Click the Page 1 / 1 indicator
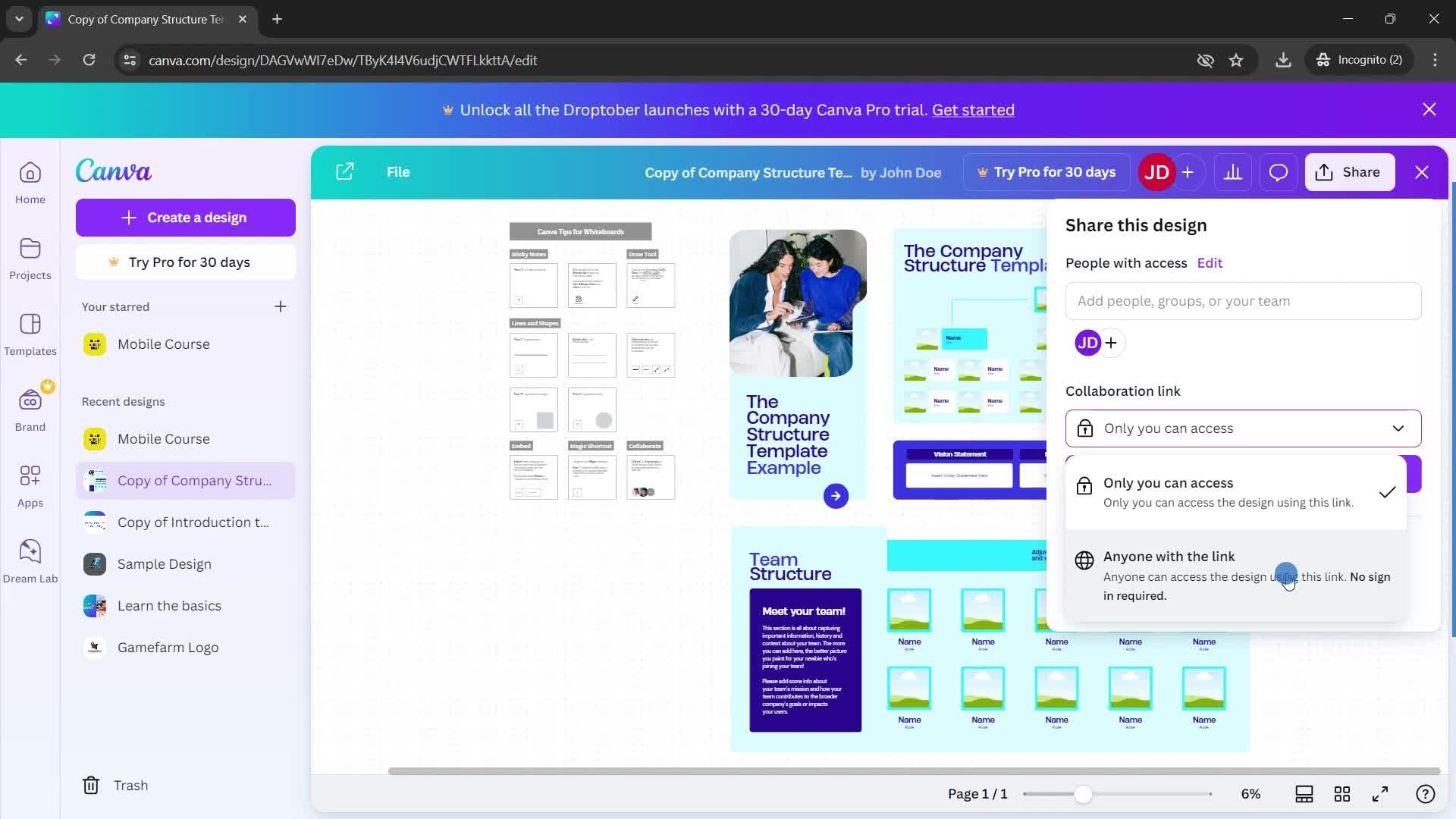 (977, 794)
